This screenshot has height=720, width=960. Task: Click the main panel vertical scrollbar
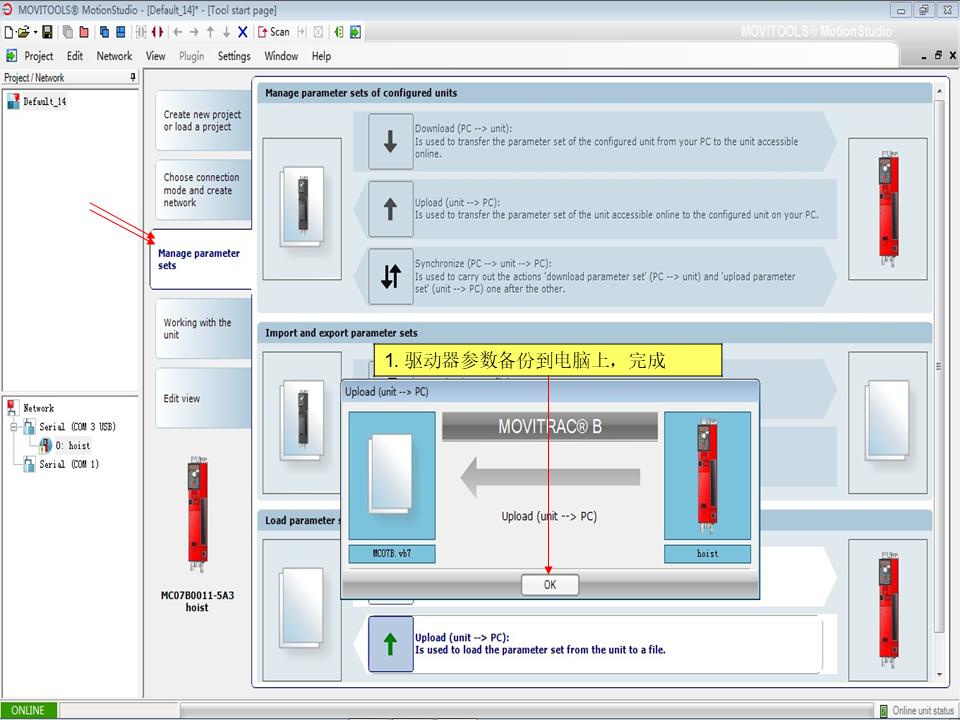pyautogui.click(x=940, y=380)
